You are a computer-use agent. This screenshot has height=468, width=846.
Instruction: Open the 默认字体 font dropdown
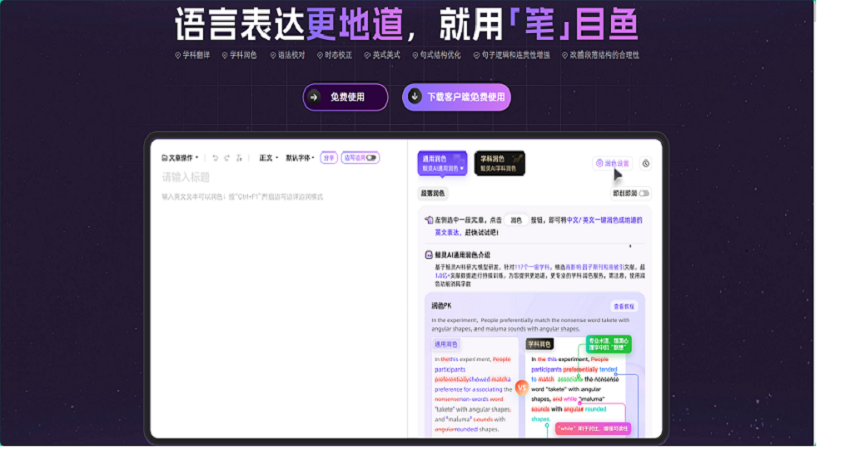point(299,158)
